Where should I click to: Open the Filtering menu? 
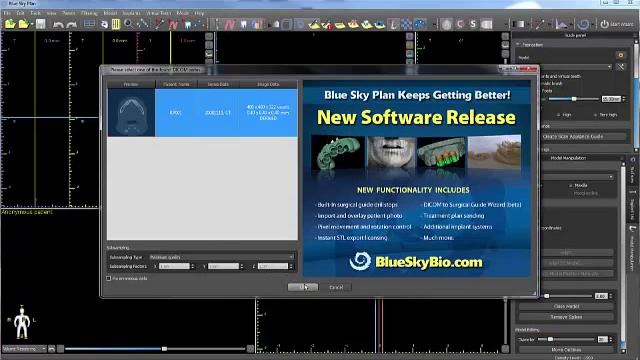[89, 13]
